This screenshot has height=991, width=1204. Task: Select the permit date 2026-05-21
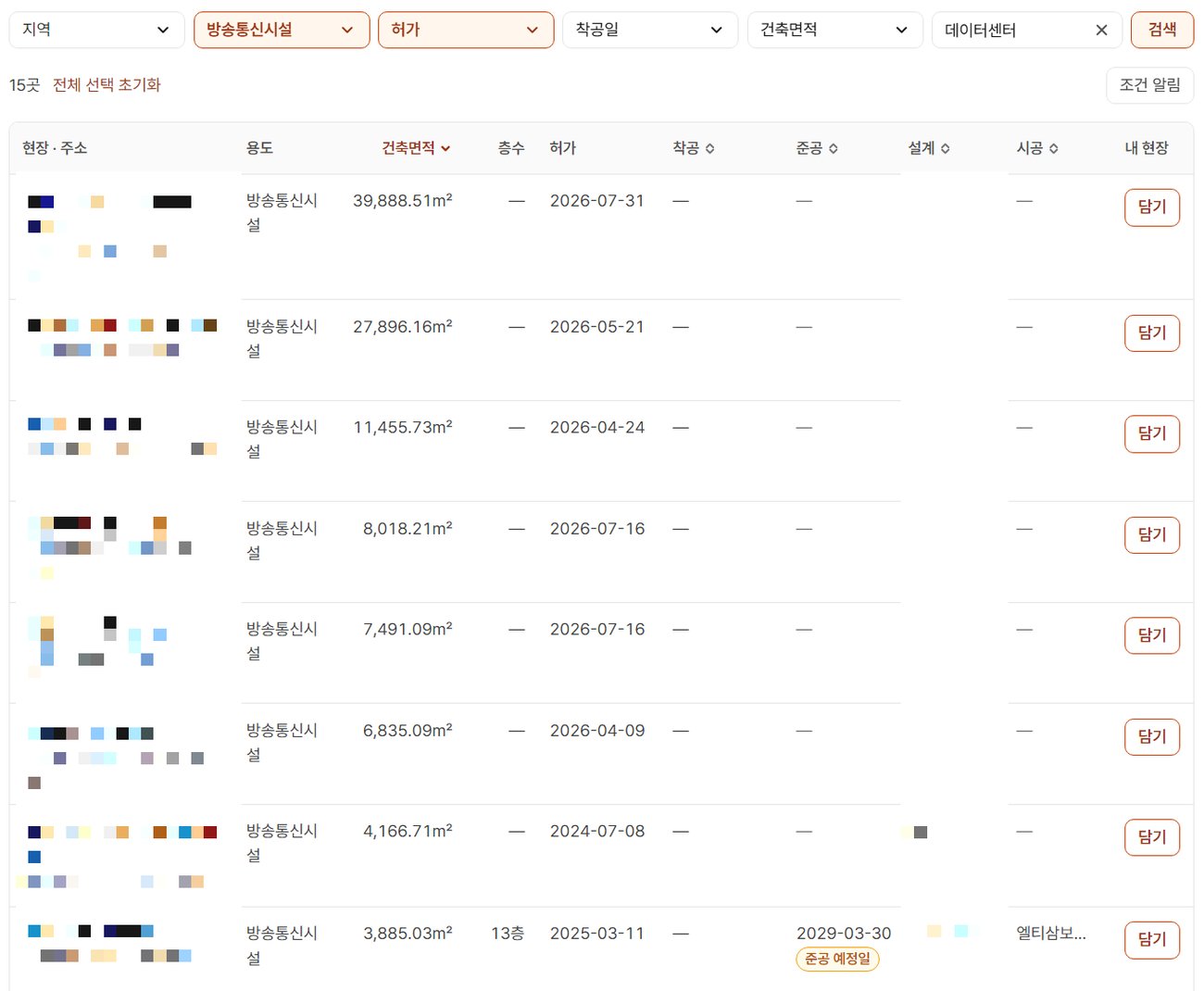(596, 327)
